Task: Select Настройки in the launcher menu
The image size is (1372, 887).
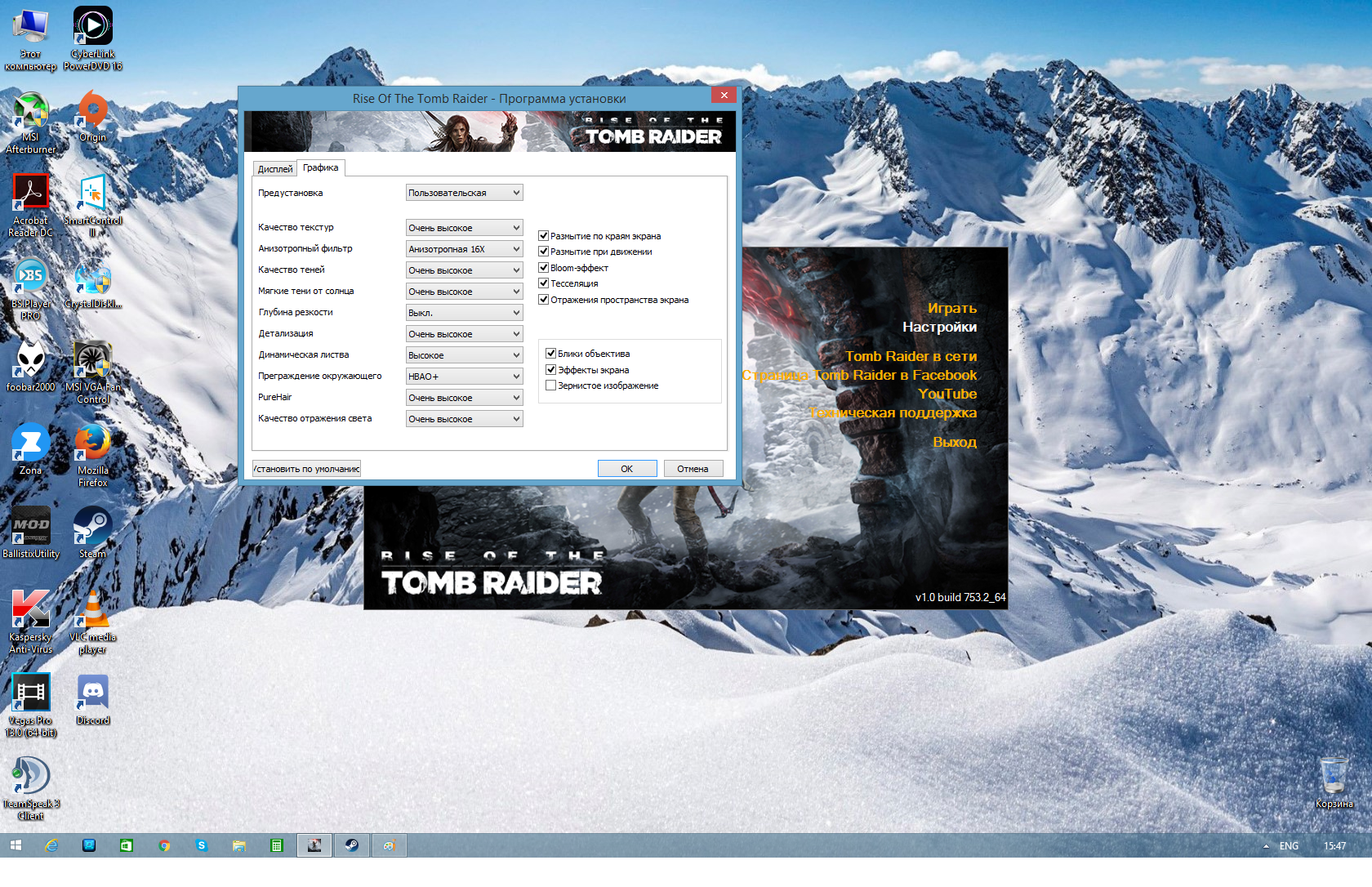Action: point(939,327)
